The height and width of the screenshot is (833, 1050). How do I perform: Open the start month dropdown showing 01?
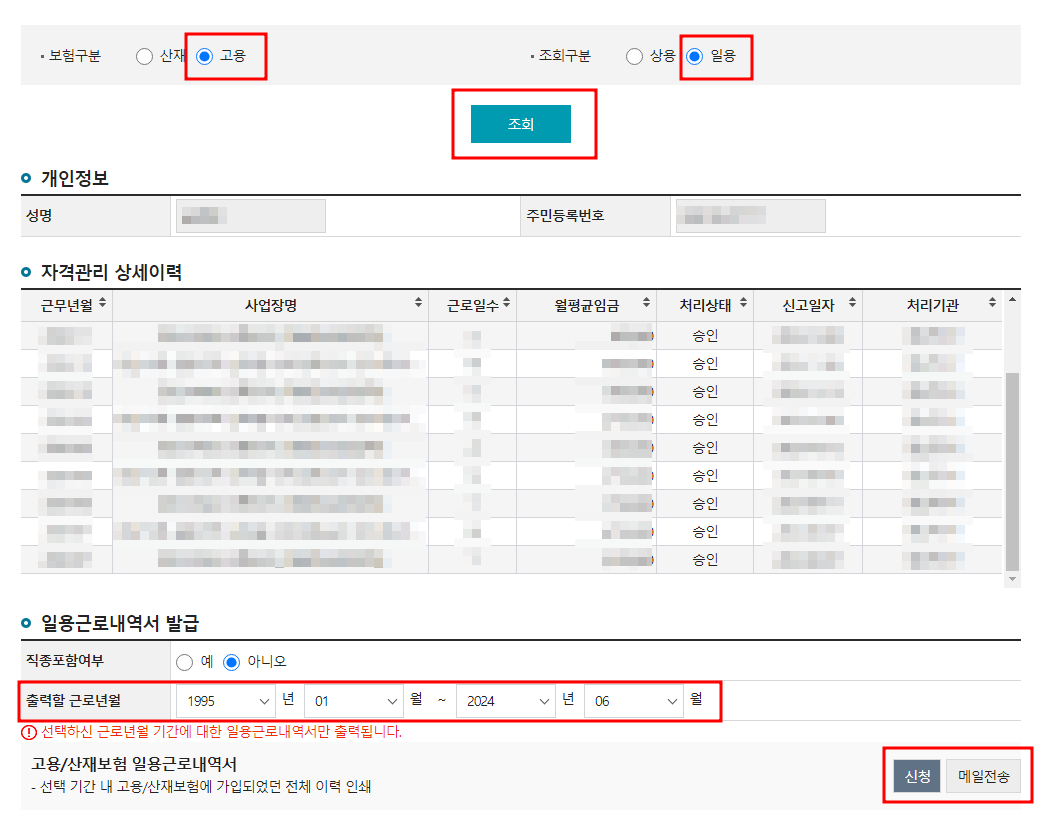pyautogui.click(x=354, y=700)
